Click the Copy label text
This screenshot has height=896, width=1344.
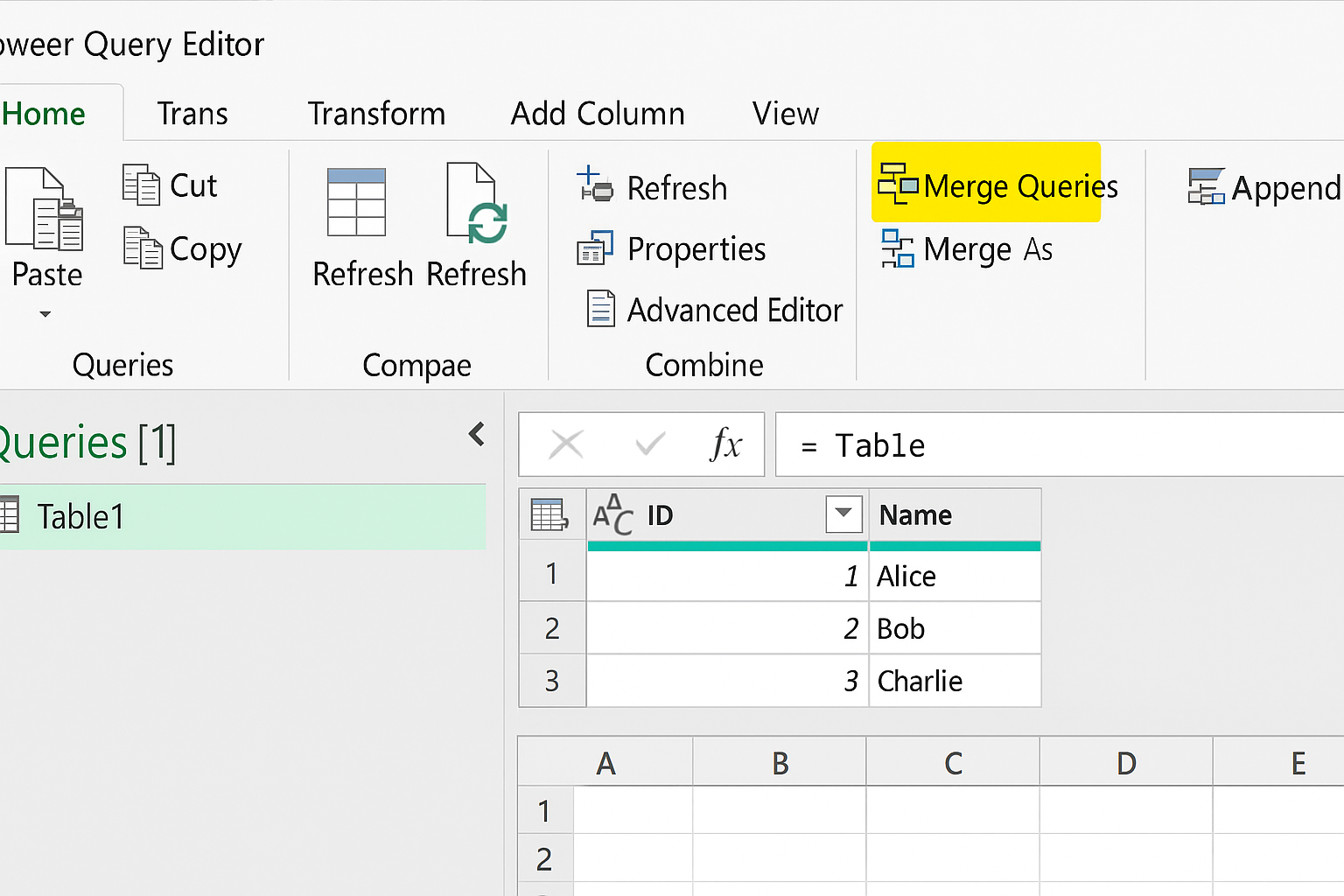pos(206,249)
